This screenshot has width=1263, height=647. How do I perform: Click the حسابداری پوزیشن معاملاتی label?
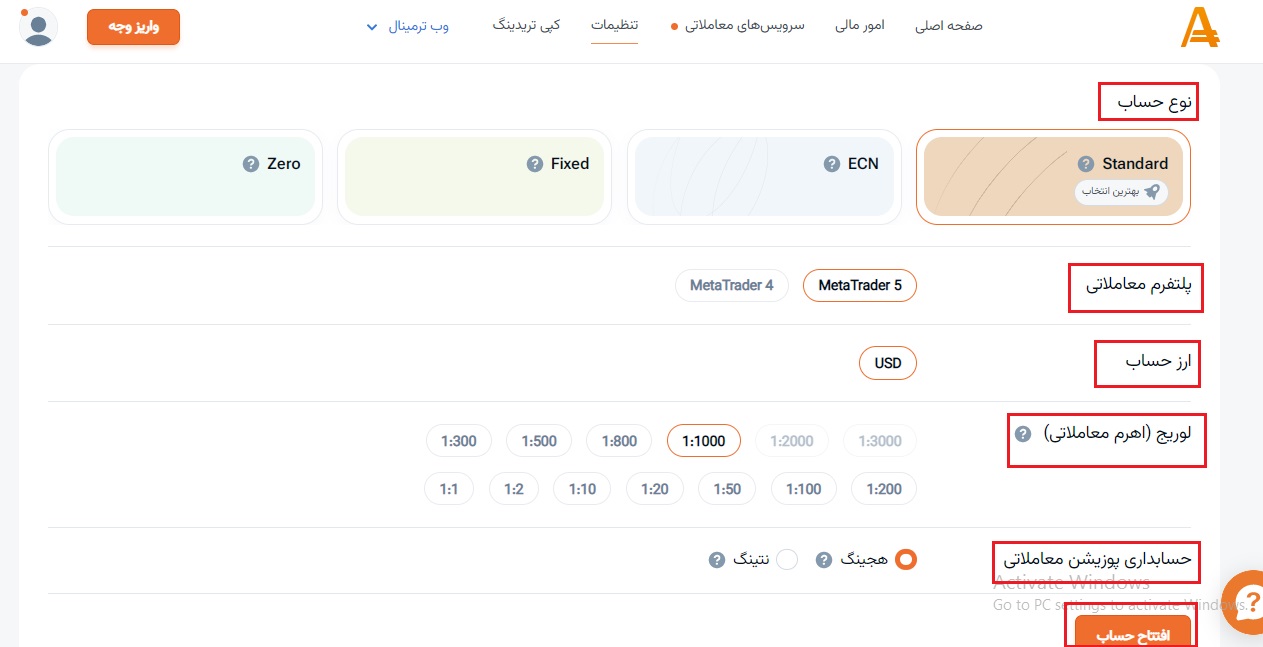[1097, 559]
